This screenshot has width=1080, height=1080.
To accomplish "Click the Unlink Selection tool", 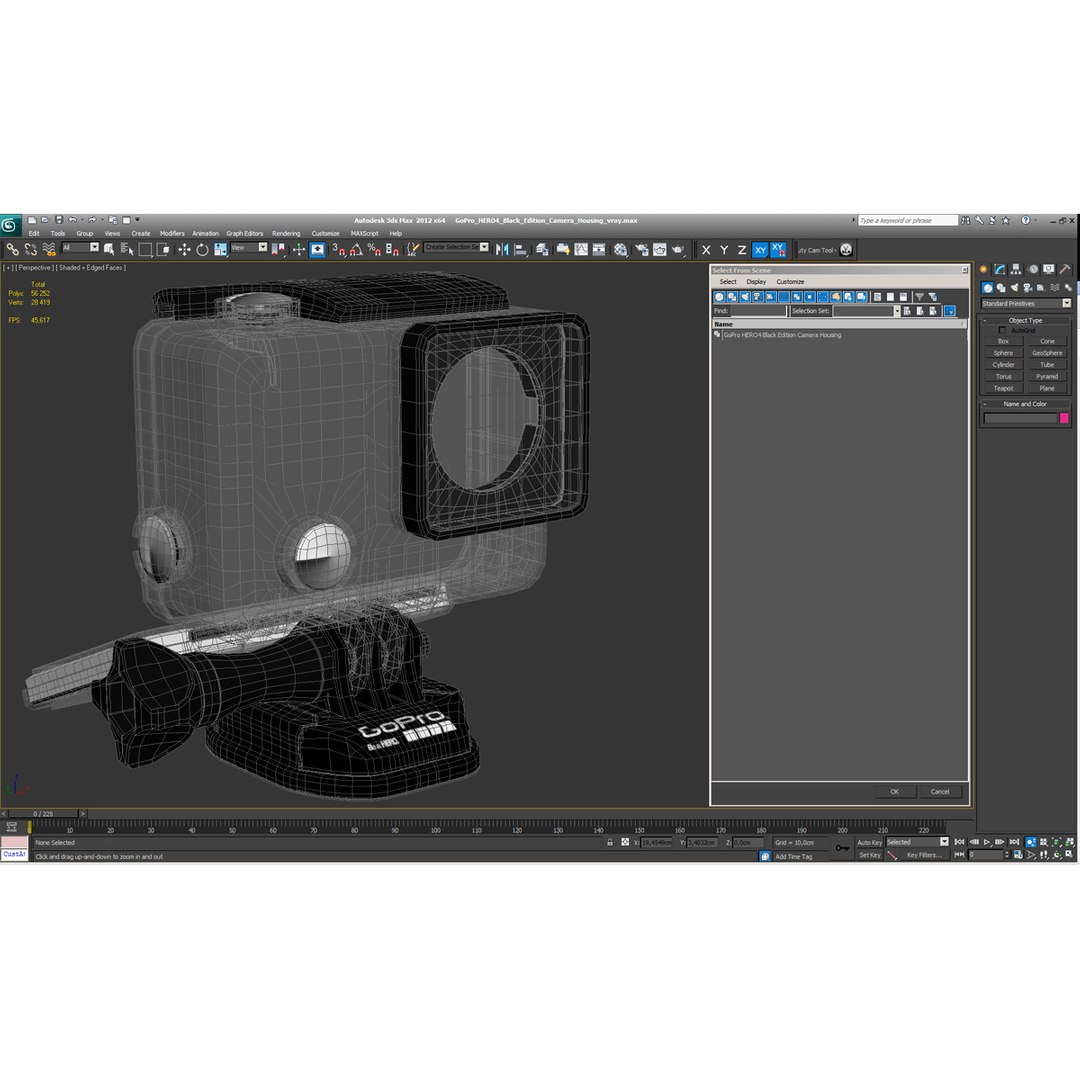I will (30, 249).
